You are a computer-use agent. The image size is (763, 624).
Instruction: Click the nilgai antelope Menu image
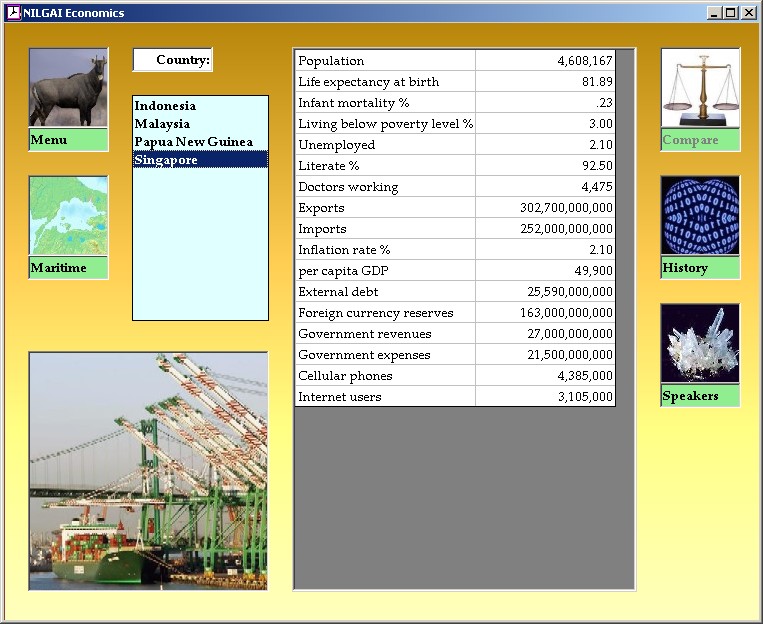[x=68, y=88]
